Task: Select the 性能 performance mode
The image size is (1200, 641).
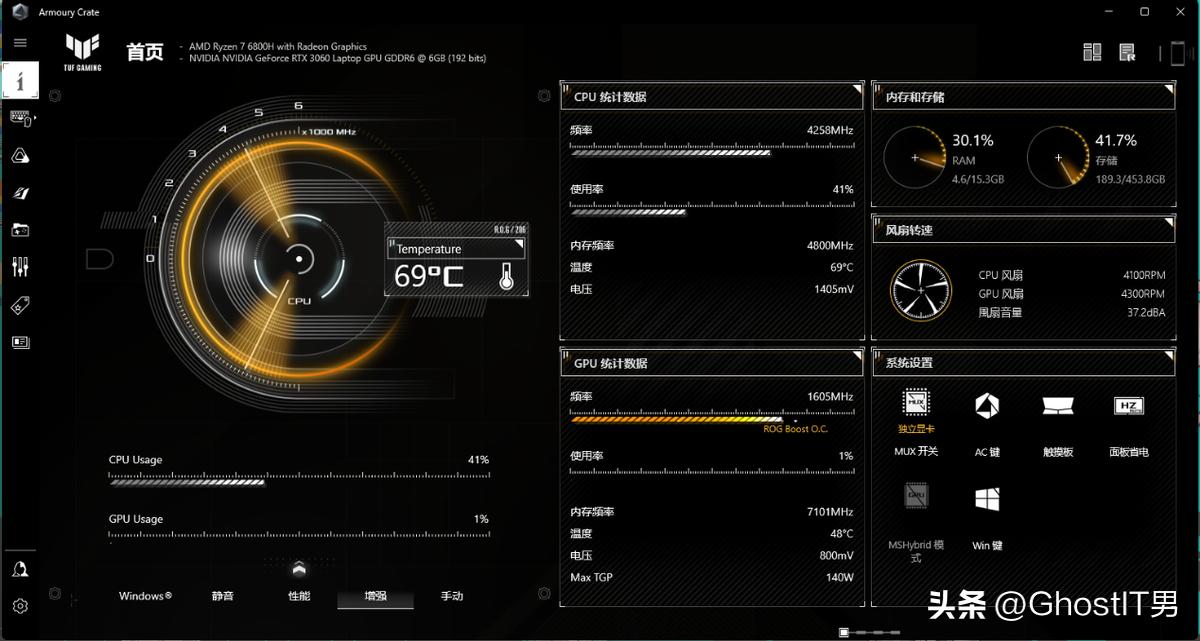Action: [x=299, y=596]
